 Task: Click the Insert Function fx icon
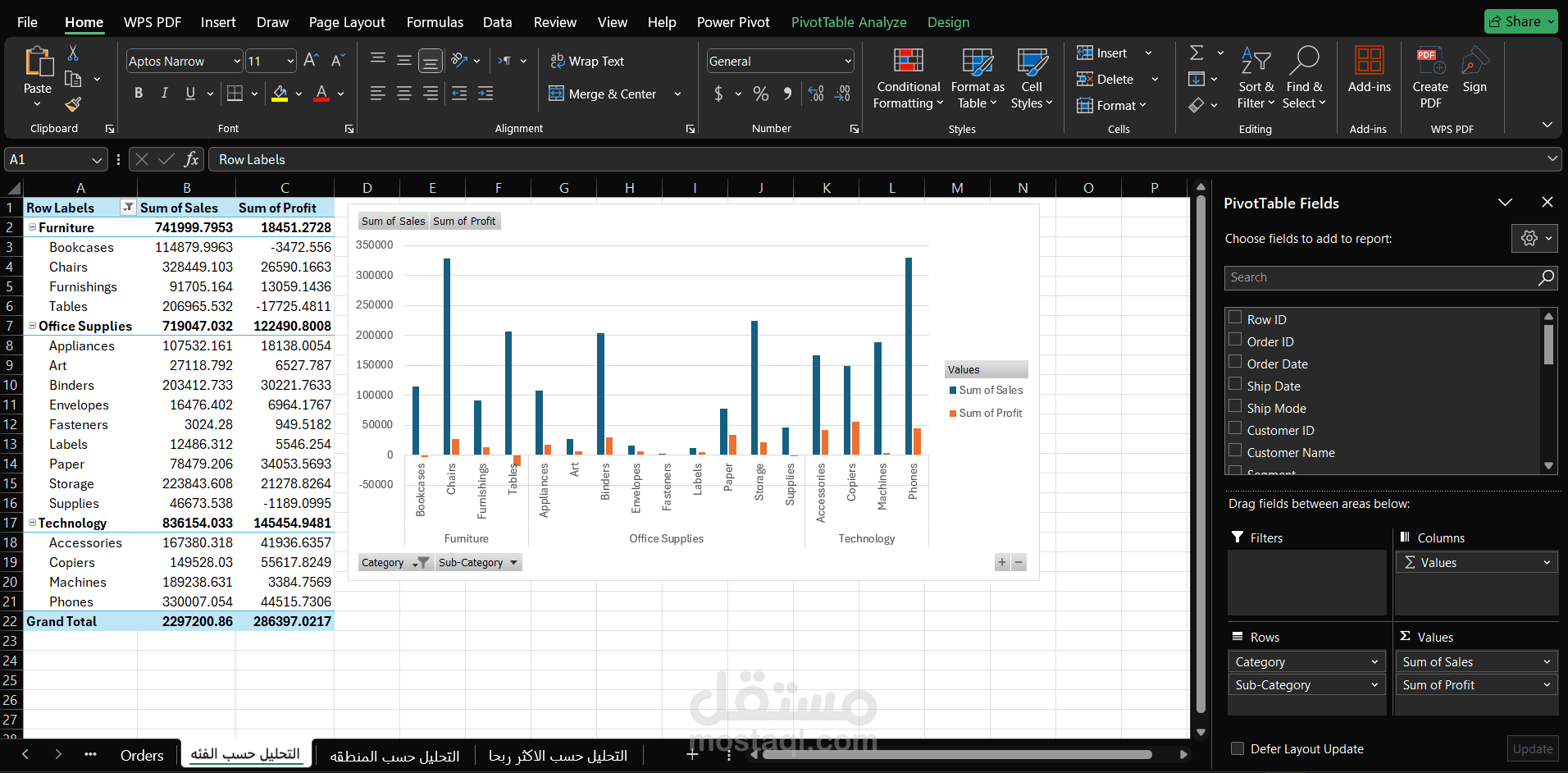191,159
